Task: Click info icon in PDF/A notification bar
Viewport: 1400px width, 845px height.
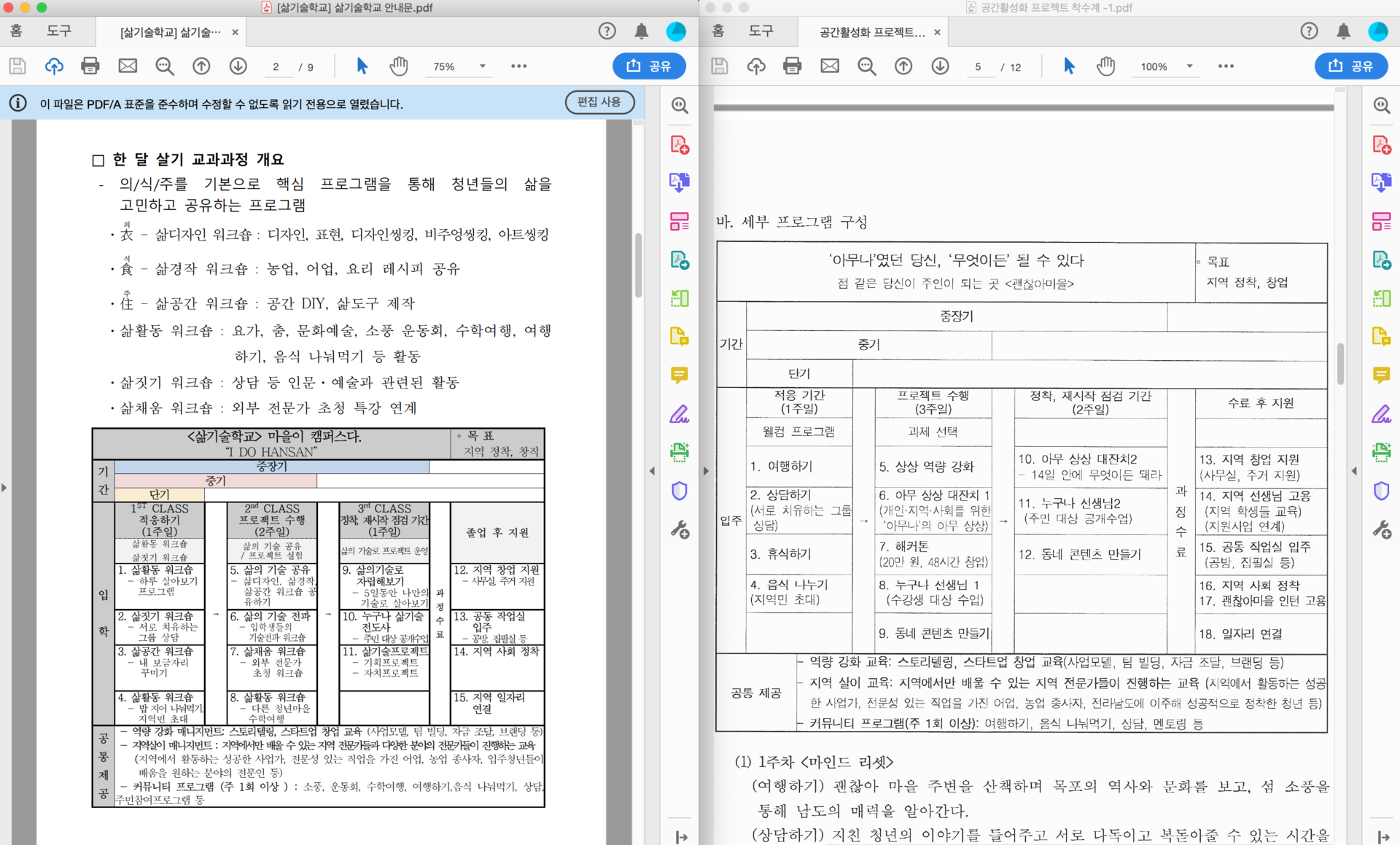Action: point(18,103)
